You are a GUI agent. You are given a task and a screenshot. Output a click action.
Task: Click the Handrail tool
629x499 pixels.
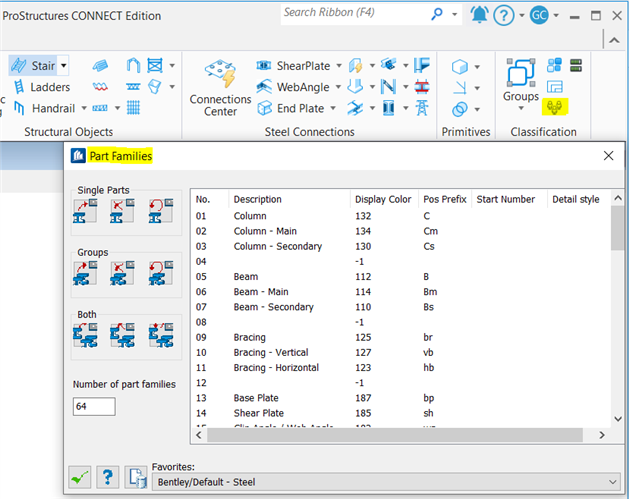pos(44,108)
